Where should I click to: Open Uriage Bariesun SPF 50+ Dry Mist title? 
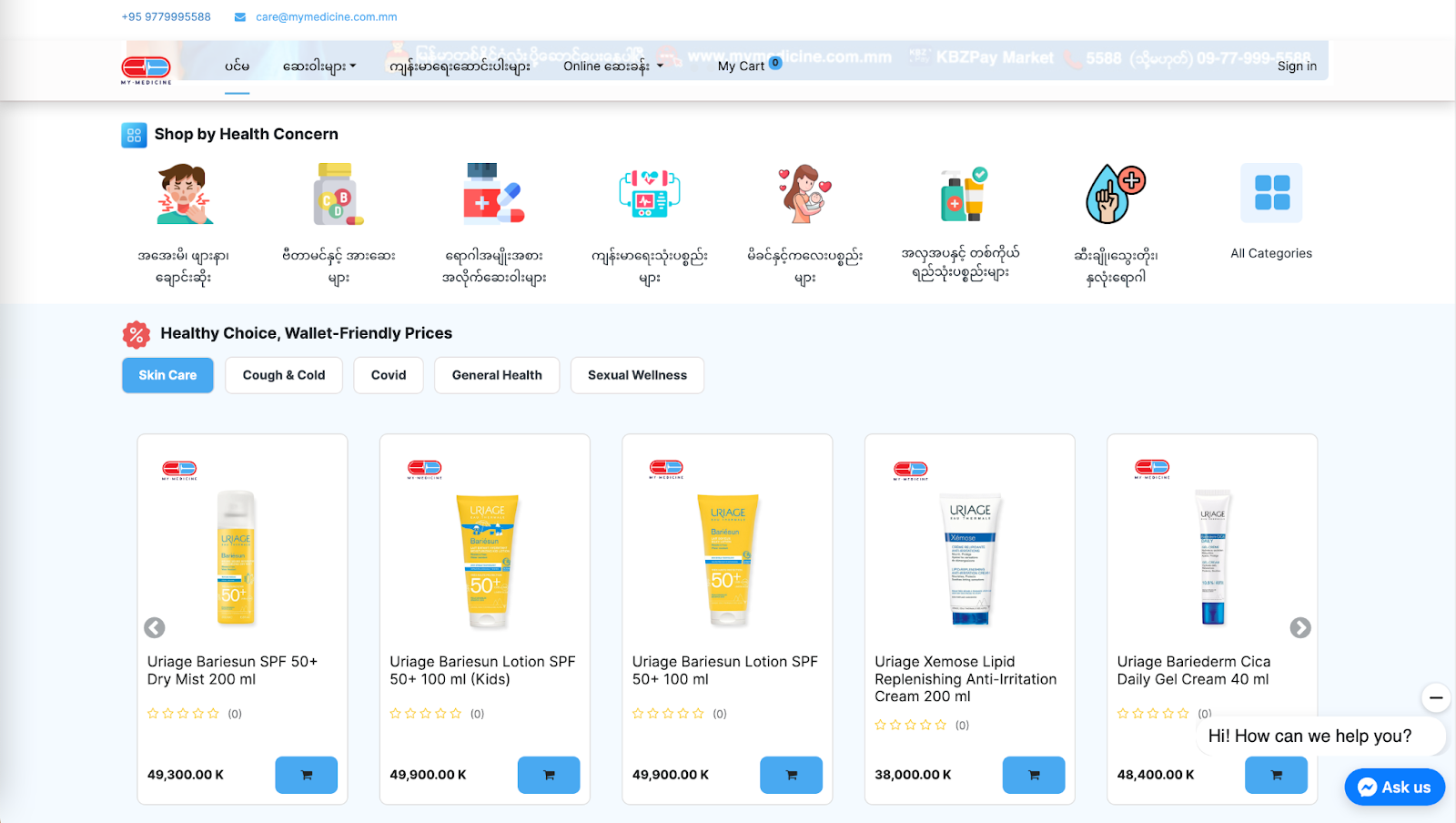tap(233, 671)
